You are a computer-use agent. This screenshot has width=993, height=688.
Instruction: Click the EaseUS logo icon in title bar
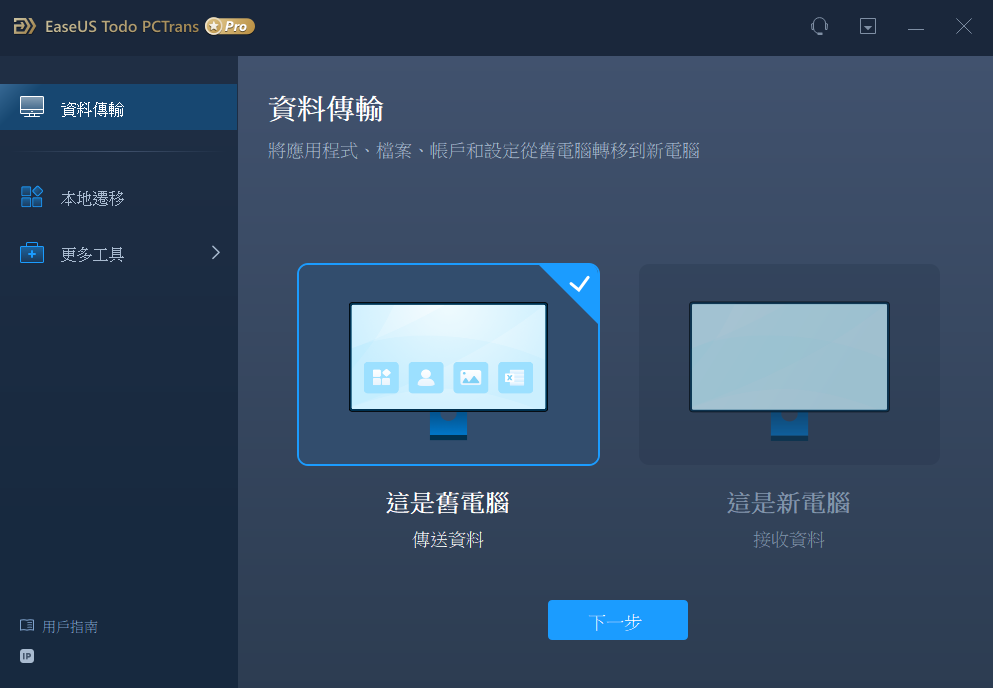click(25, 26)
